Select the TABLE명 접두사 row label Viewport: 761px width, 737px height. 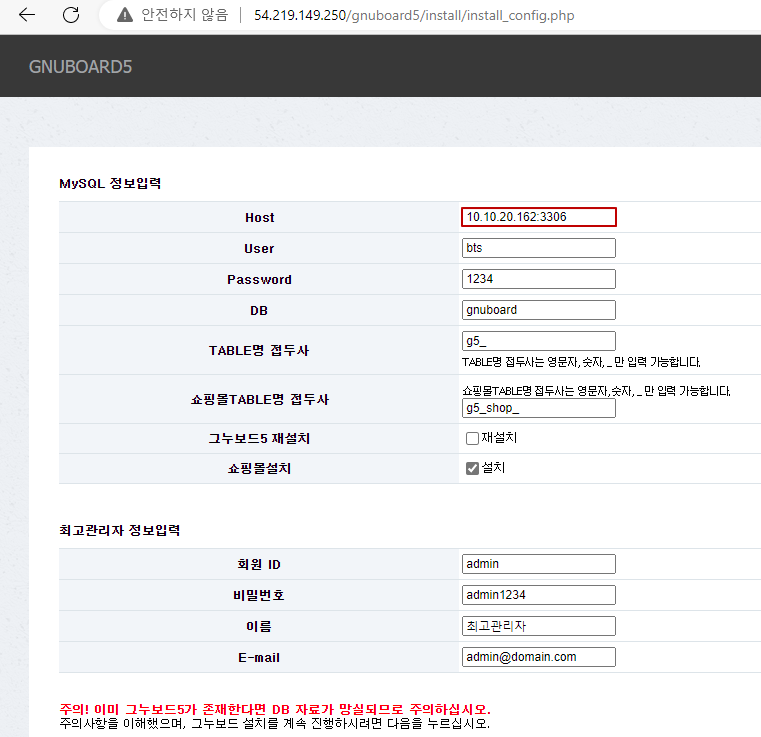(259, 350)
